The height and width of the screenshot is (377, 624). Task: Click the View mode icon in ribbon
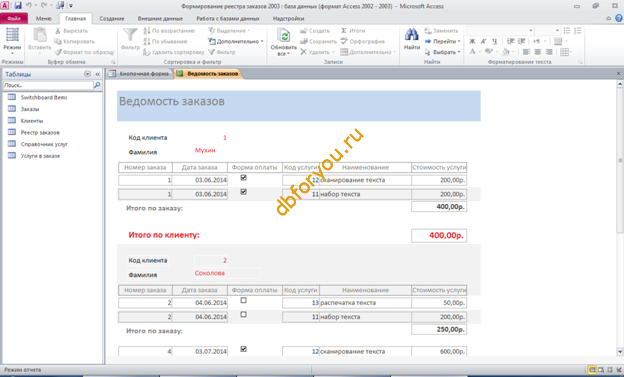12,35
